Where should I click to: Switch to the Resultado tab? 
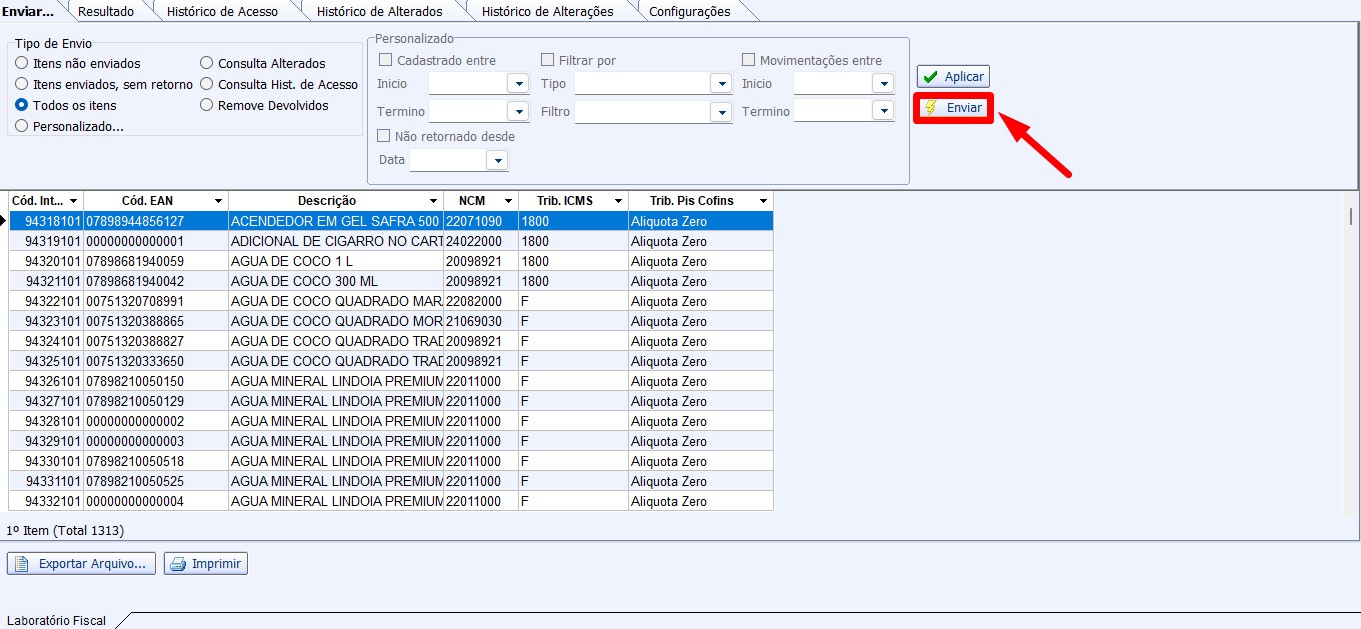[106, 12]
